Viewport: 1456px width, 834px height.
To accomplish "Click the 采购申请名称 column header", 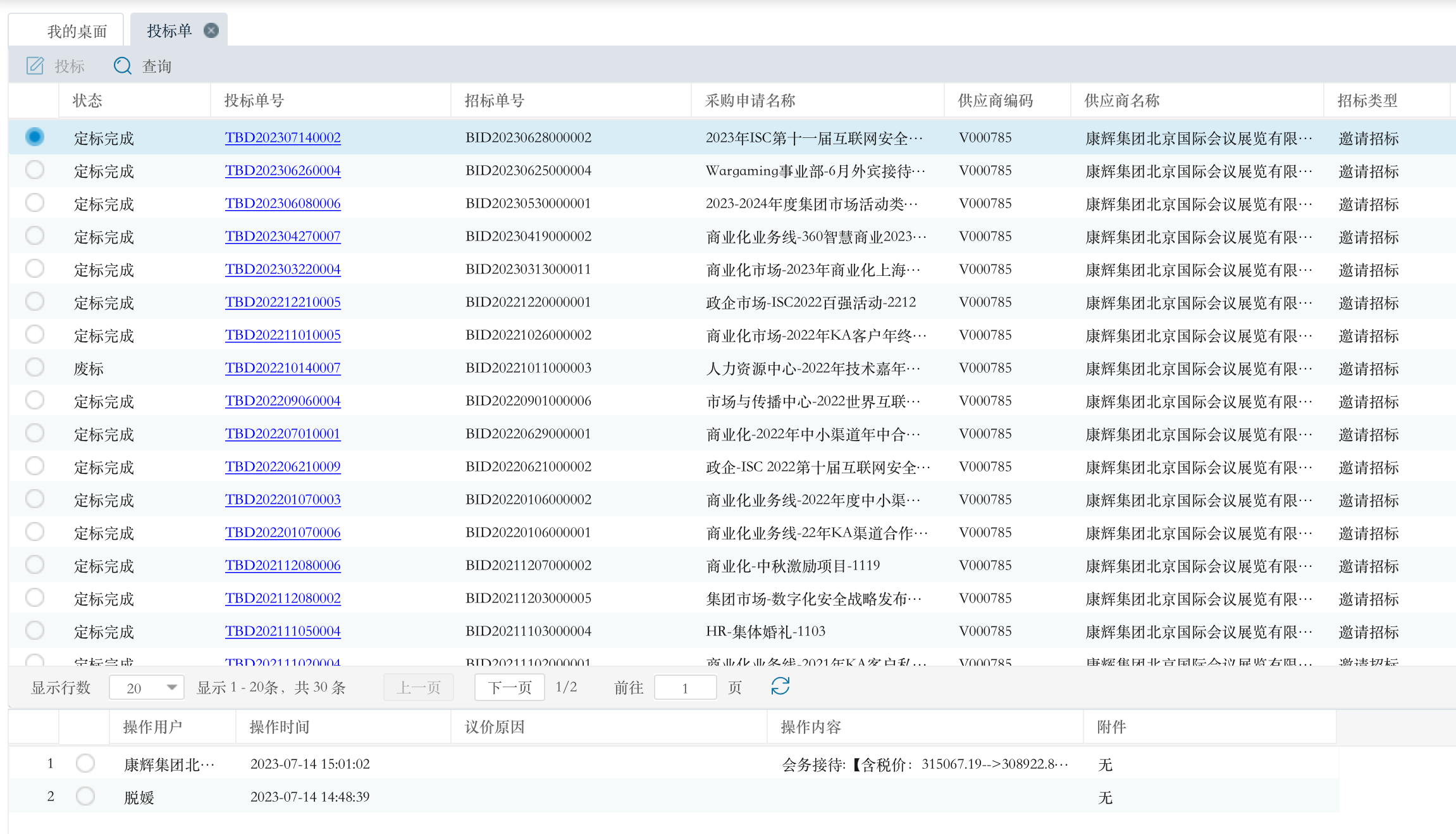I will (x=750, y=101).
